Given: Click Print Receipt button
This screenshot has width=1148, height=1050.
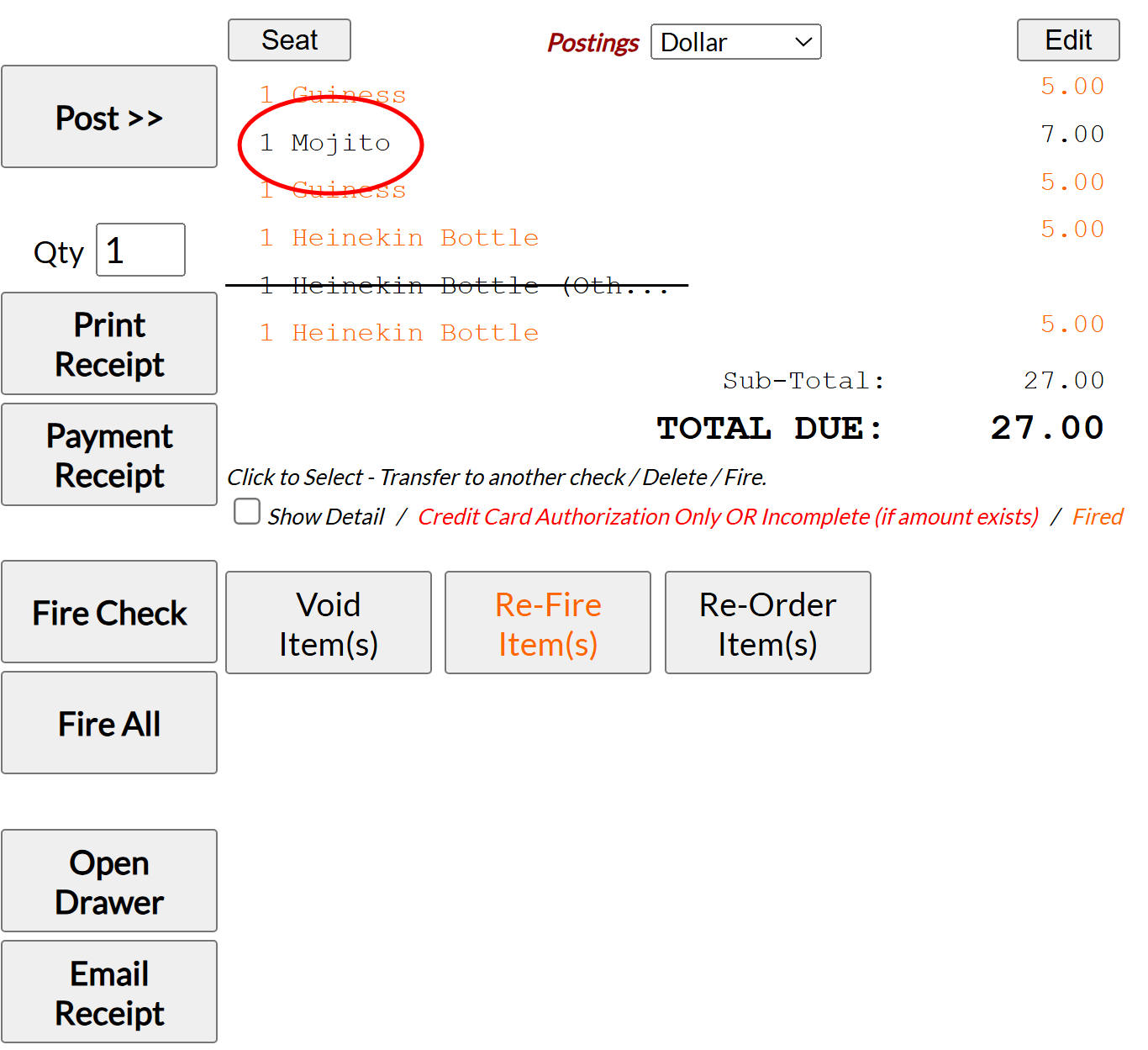Looking at the screenshot, I should pyautogui.click(x=109, y=344).
